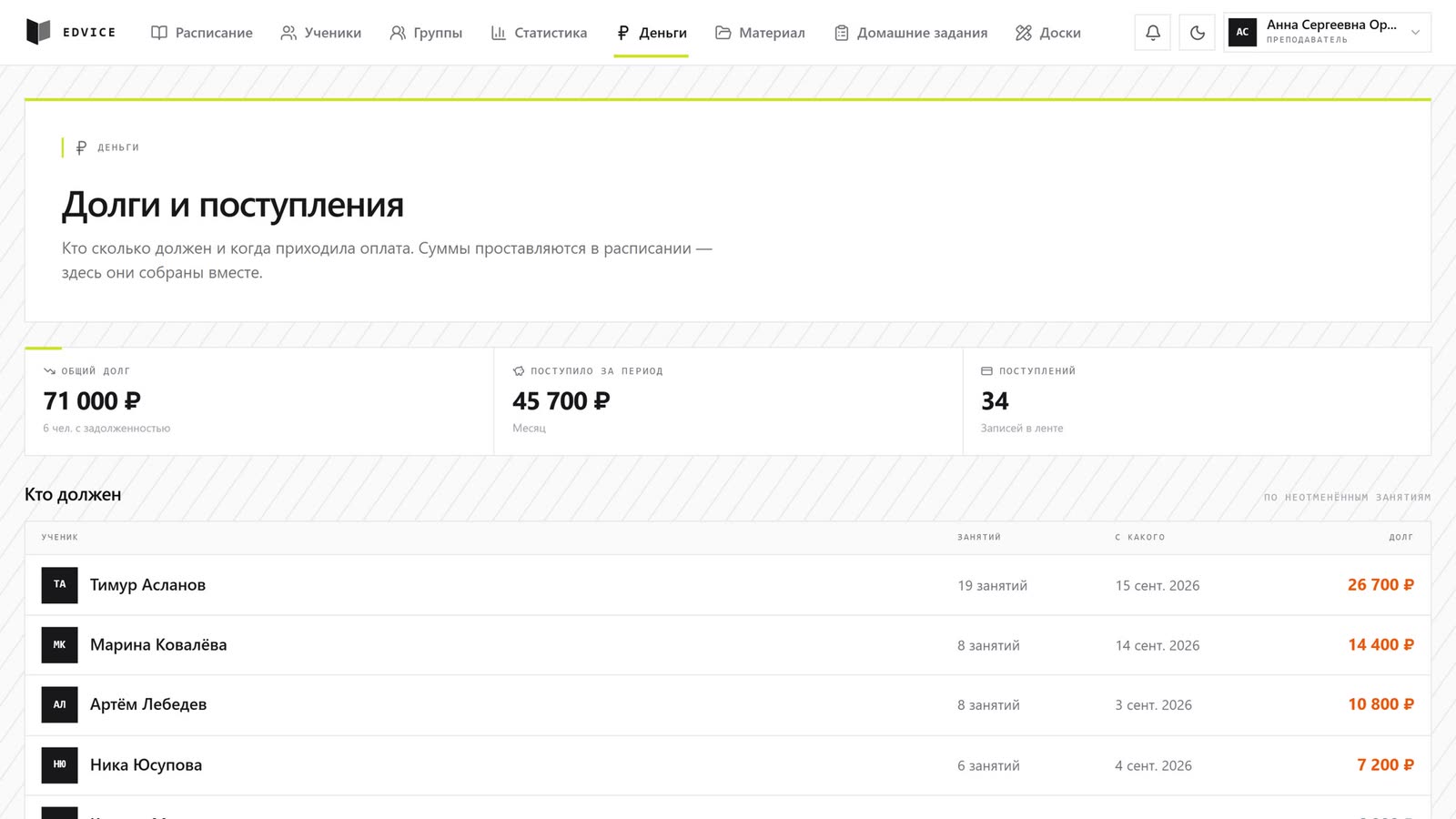Click the 7 200 ₽ debt amount
Screen dimensions: 1456x819
(x=1385, y=765)
